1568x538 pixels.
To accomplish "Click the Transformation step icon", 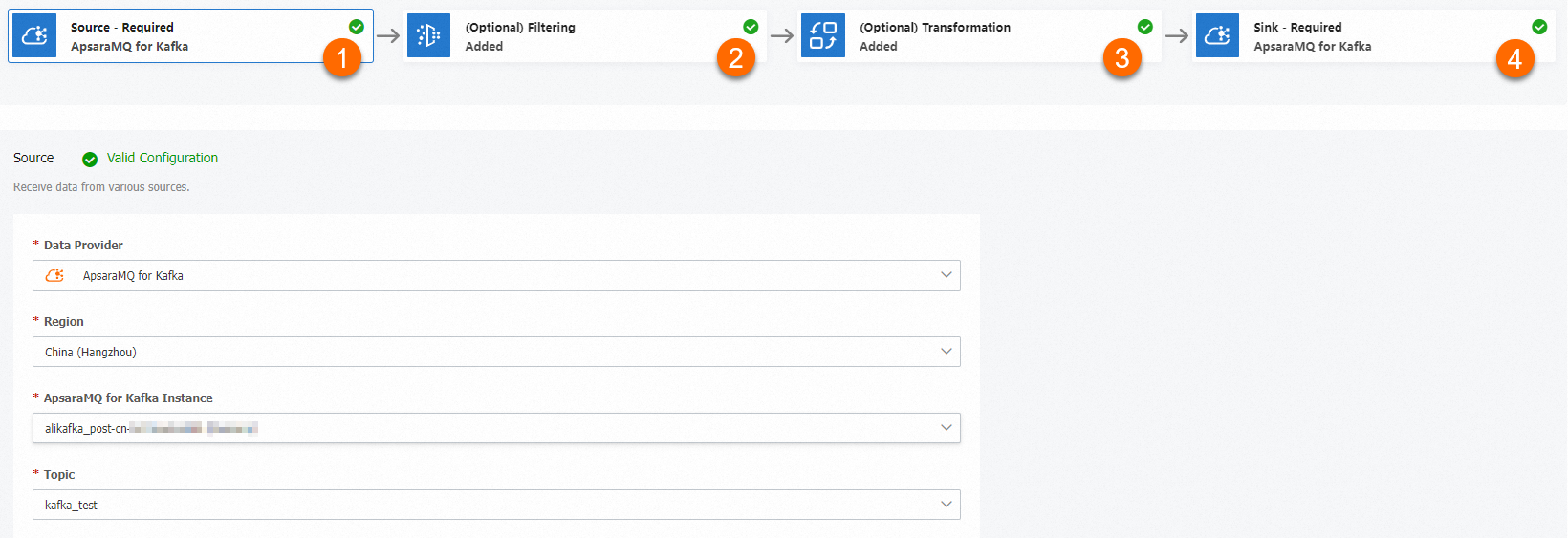I will click(822, 36).
